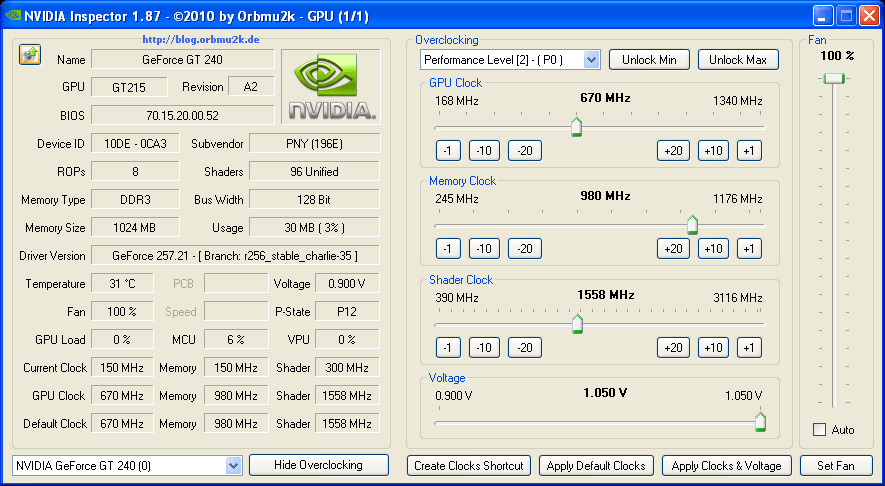
Task: Click the Usage field 30 MB ( 3% )
Action: [x=314, y=227]
